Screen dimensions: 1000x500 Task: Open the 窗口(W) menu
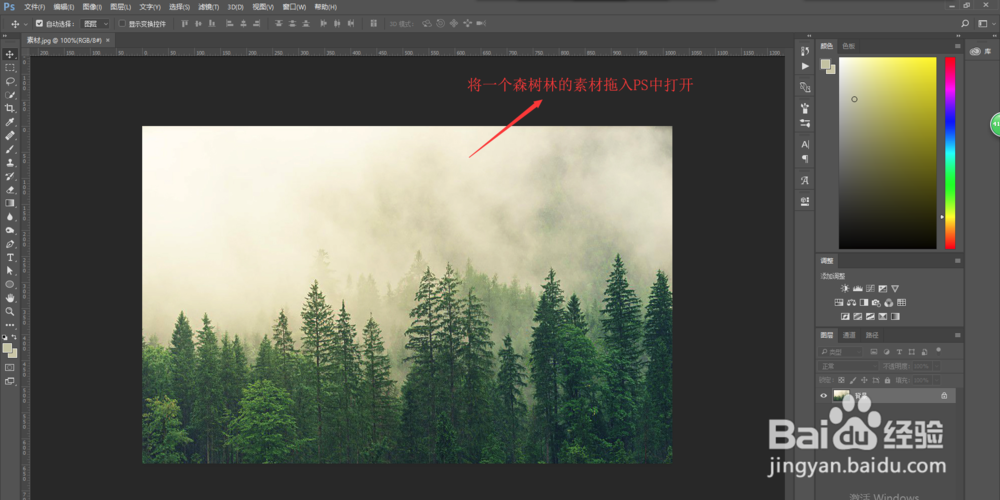(294, 7)
